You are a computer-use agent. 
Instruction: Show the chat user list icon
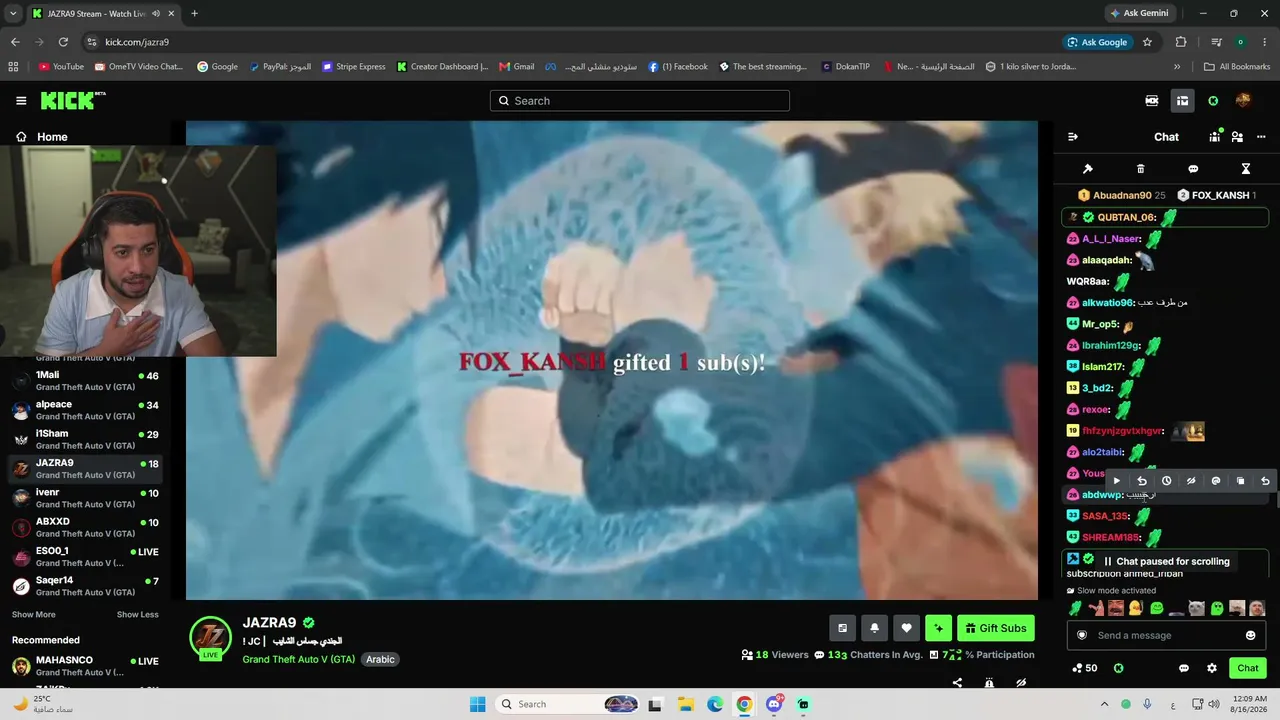tap(1237, 137)
